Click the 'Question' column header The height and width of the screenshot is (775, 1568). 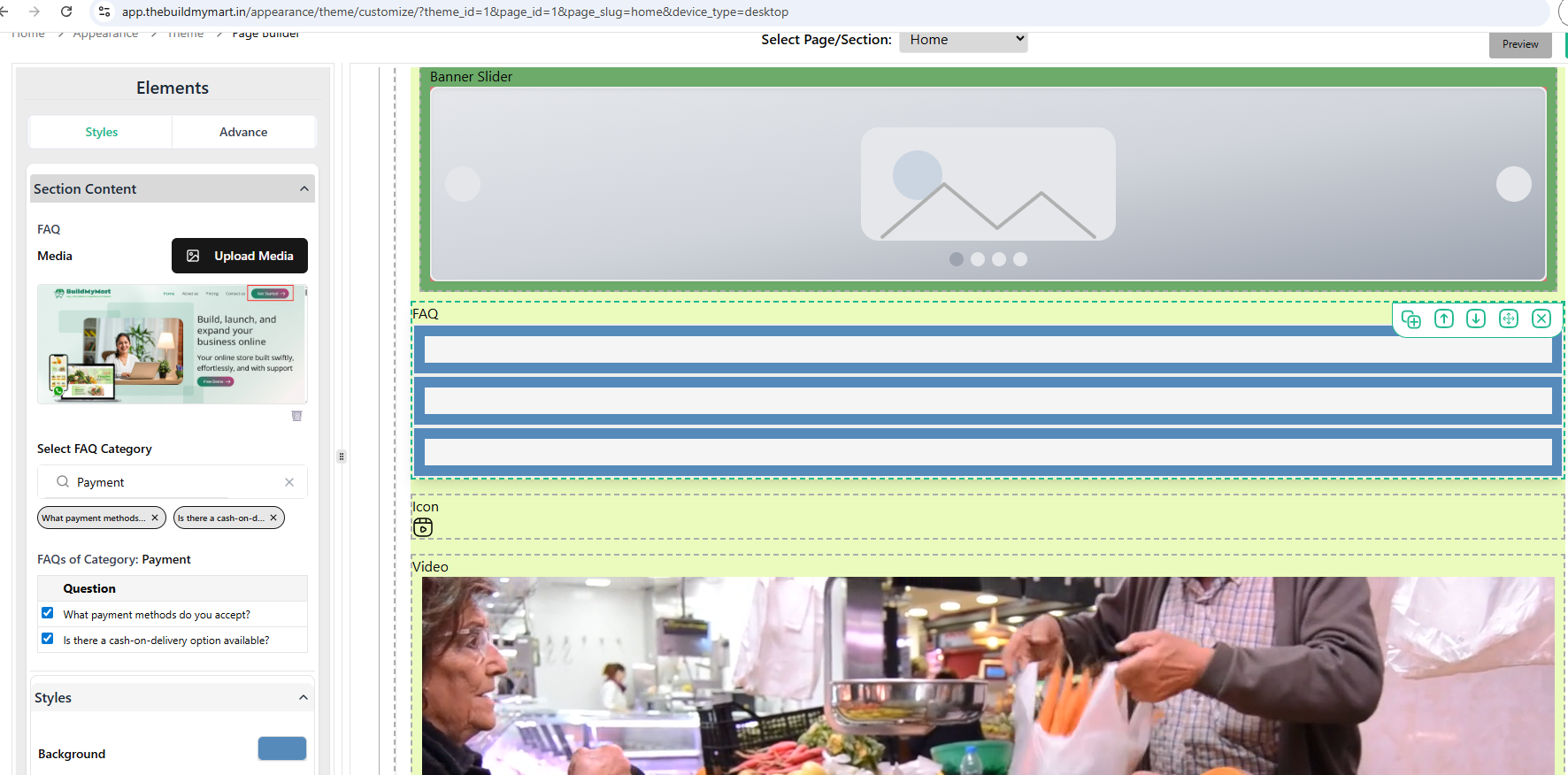point(89,588)
